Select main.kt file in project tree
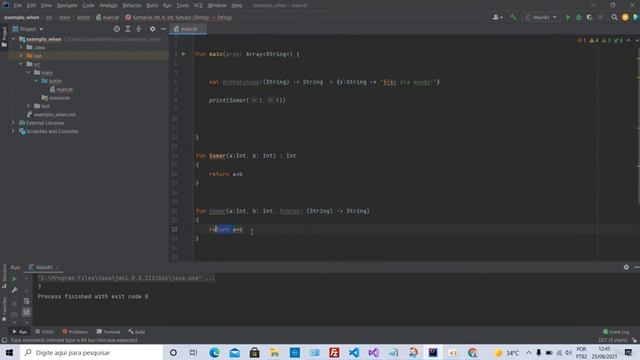Screen dimensions: 640x360 coord(61,89)
